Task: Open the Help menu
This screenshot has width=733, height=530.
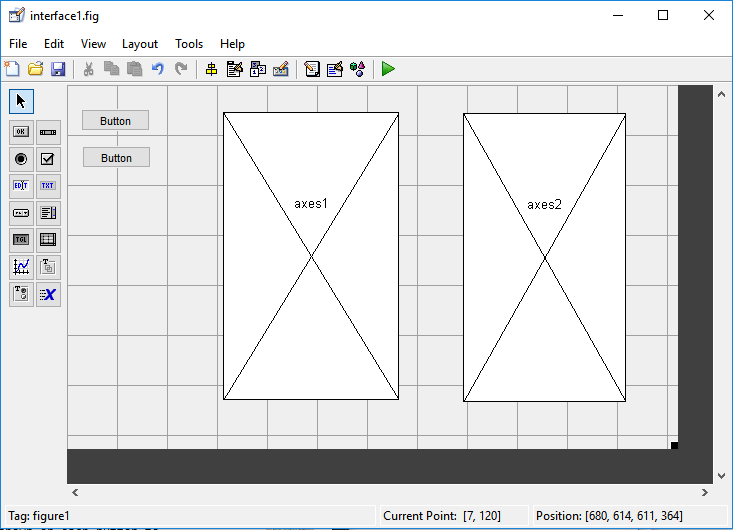Action: coord(232,44)
